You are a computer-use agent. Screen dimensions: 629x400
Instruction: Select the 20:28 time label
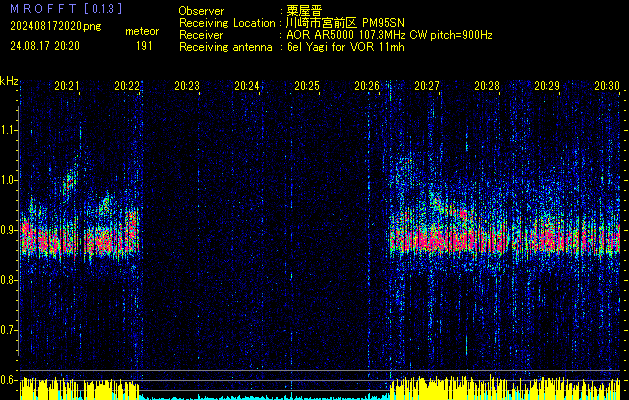point(487,87)
